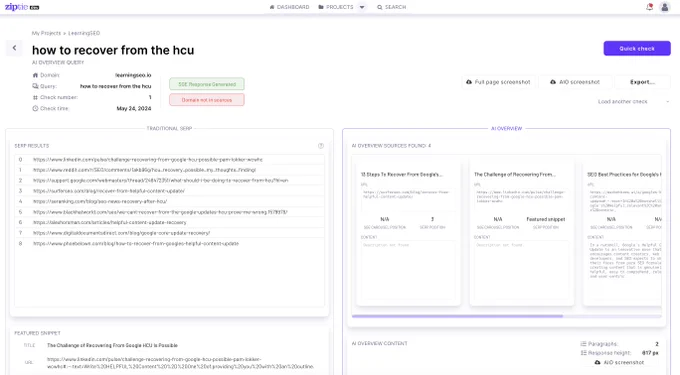Image resolution: width=680 pixels, height=375 pixels.
Task: Open the My Projects breadcrumb
Action: coord(46,33)
